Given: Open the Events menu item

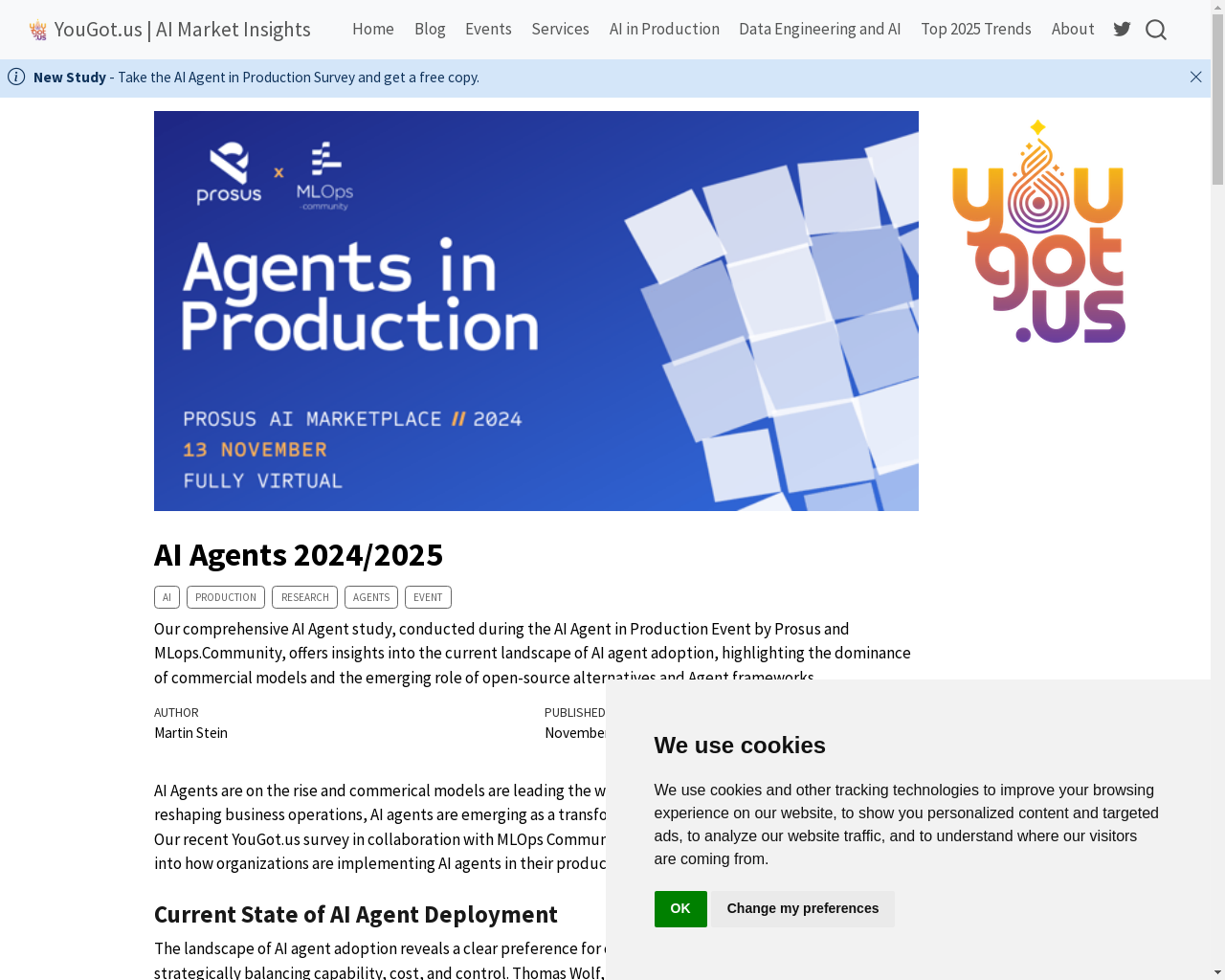Looking at the screenshot, I should click(x=488, y=29).
